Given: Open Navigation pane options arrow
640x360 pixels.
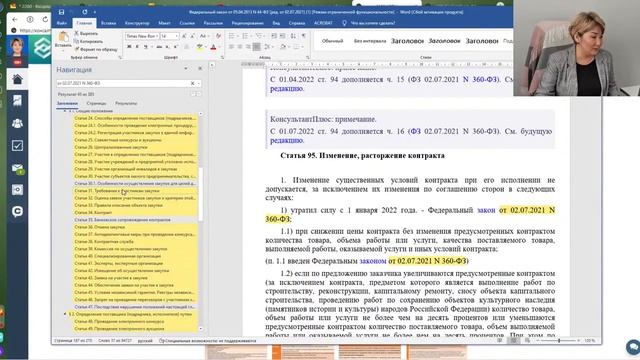Looking at the screenshot, I should click(x=186, y=69).
